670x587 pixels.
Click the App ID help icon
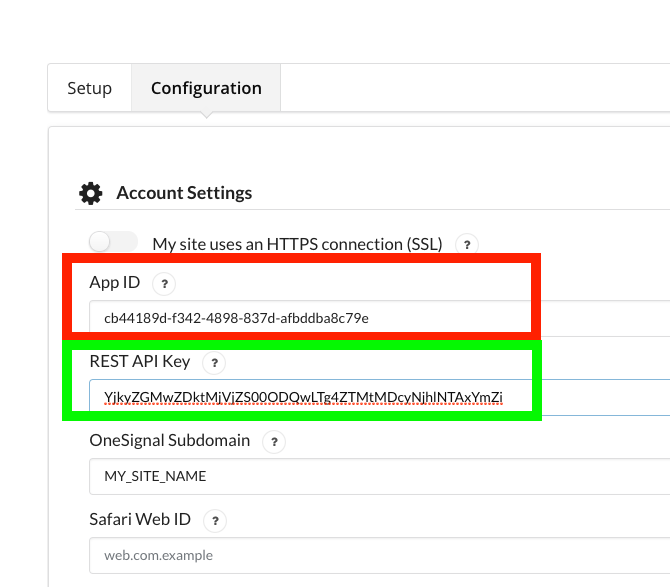[166, 284]
